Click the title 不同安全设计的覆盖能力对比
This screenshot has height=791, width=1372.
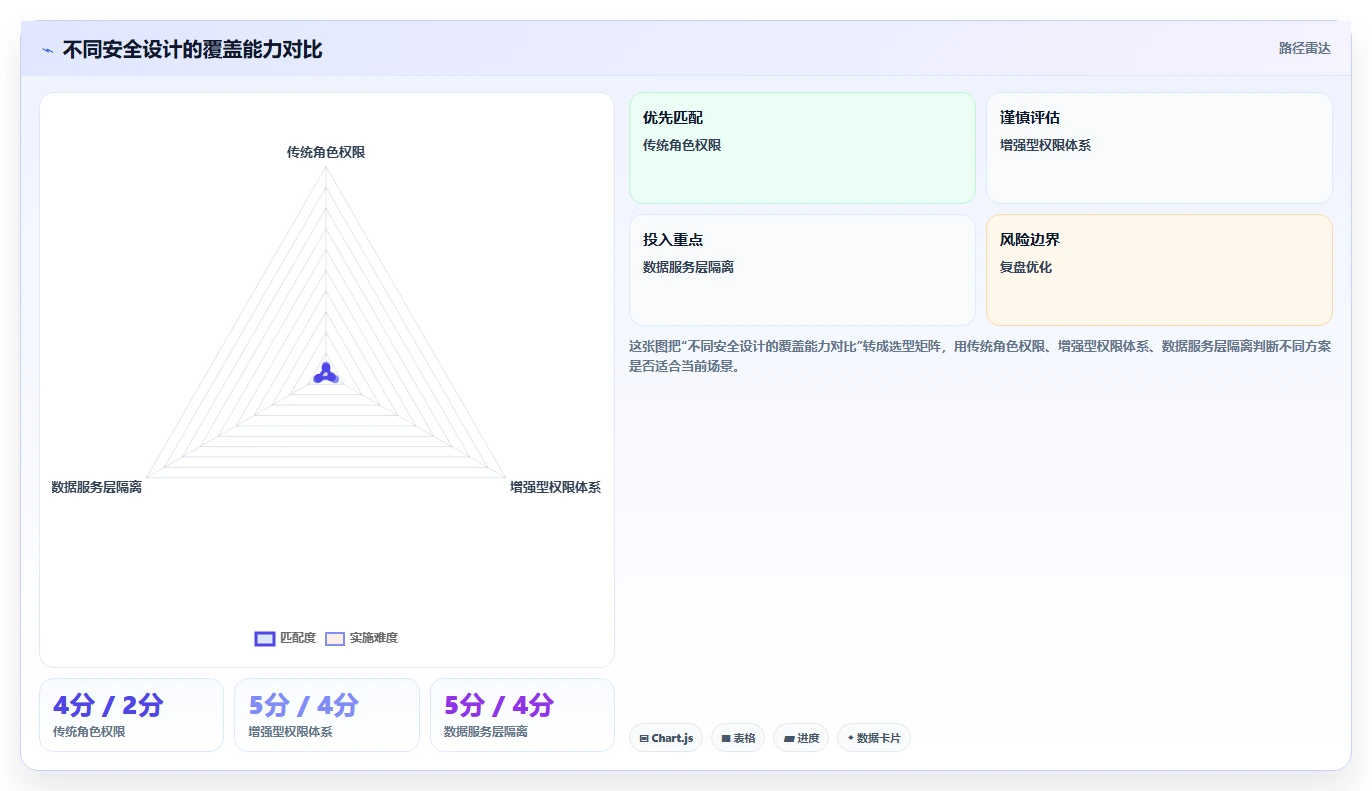click(192, 49)
